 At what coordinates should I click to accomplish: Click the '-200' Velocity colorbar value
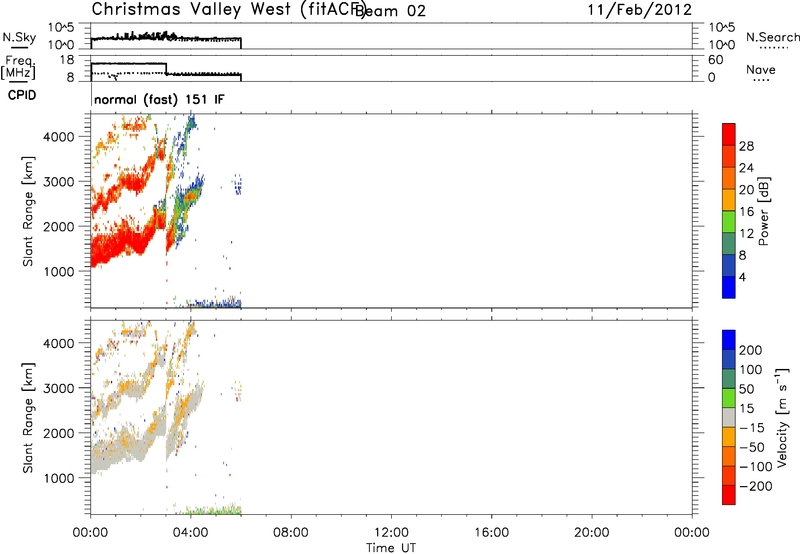pyautogui.click(x=755, y=486)
